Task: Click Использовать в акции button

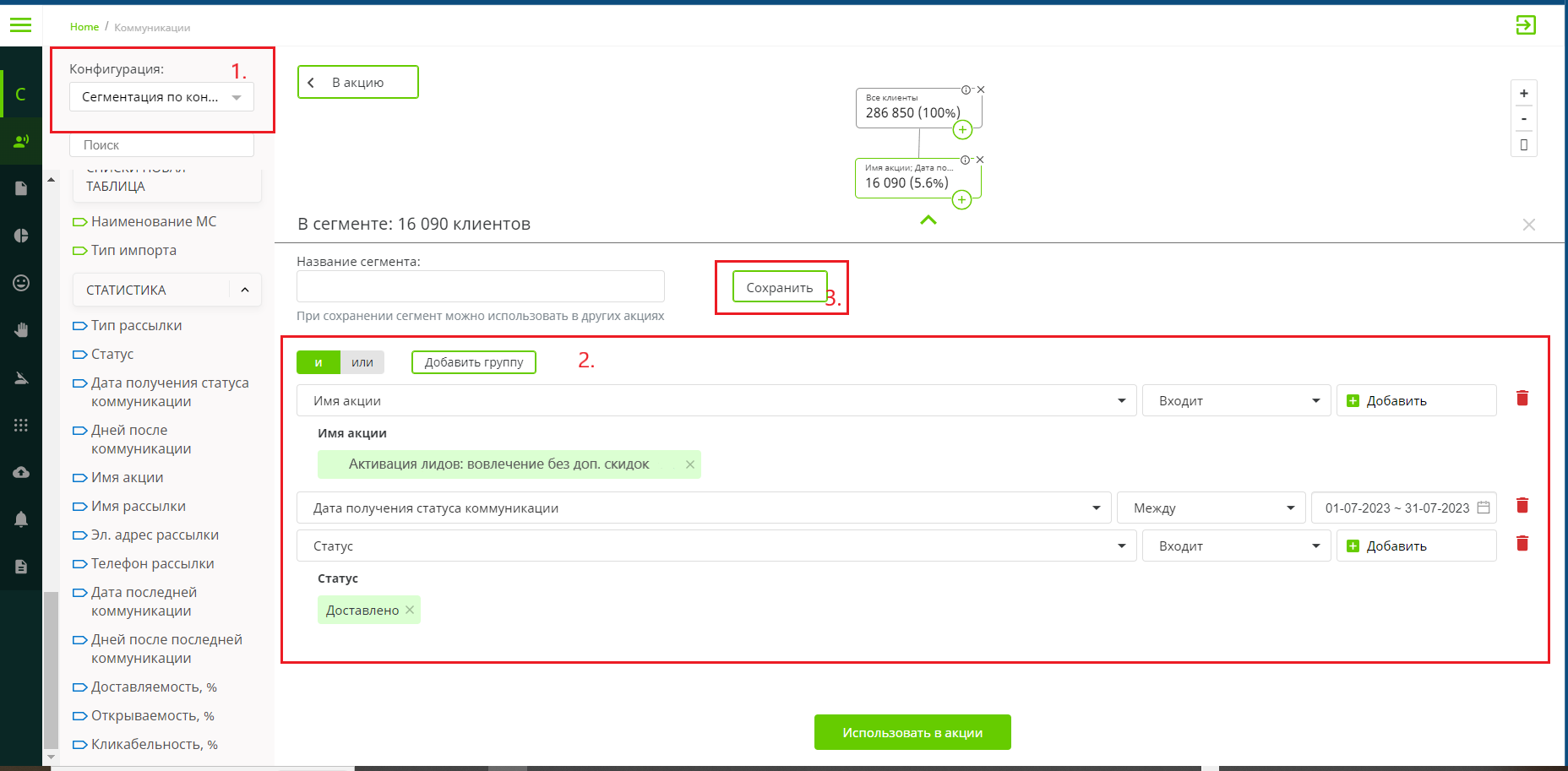Action: 912,732
